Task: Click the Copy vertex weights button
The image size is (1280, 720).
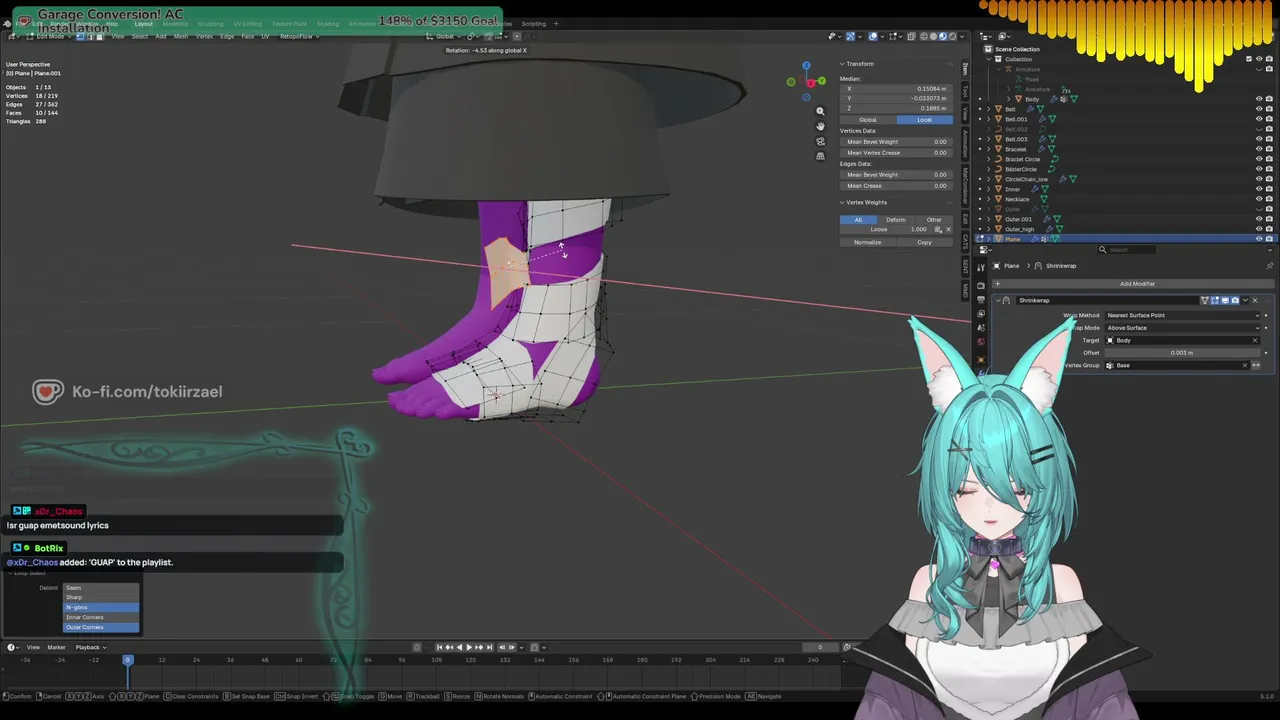Action: coord(924,242)
